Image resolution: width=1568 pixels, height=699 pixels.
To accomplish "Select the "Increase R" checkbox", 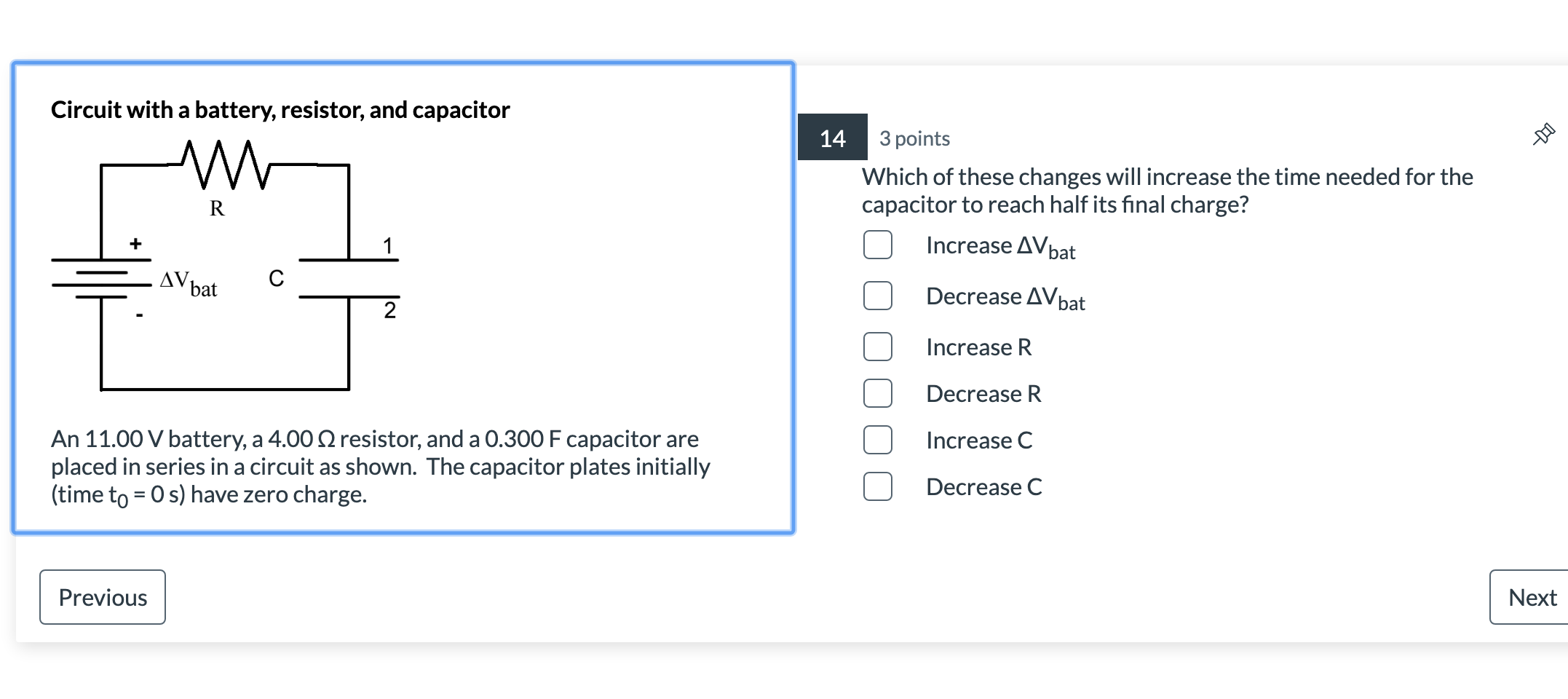I will point(877,347).
